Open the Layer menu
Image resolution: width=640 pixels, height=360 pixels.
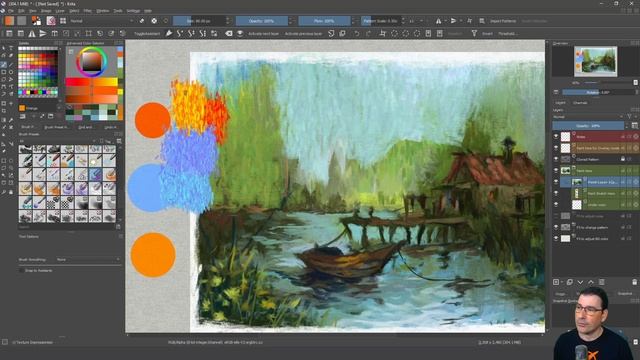tap(60, 11)
